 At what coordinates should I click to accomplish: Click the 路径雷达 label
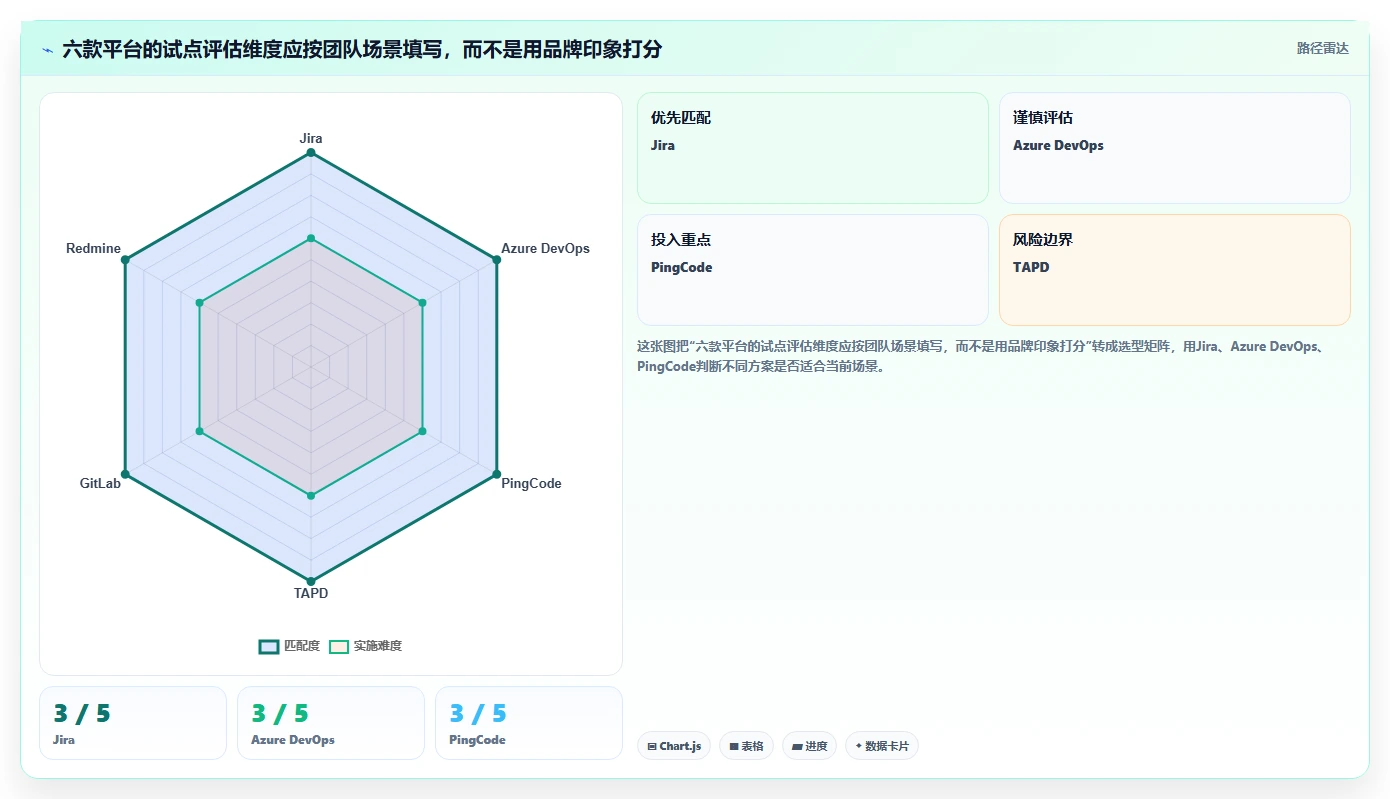coord(1322,48)
